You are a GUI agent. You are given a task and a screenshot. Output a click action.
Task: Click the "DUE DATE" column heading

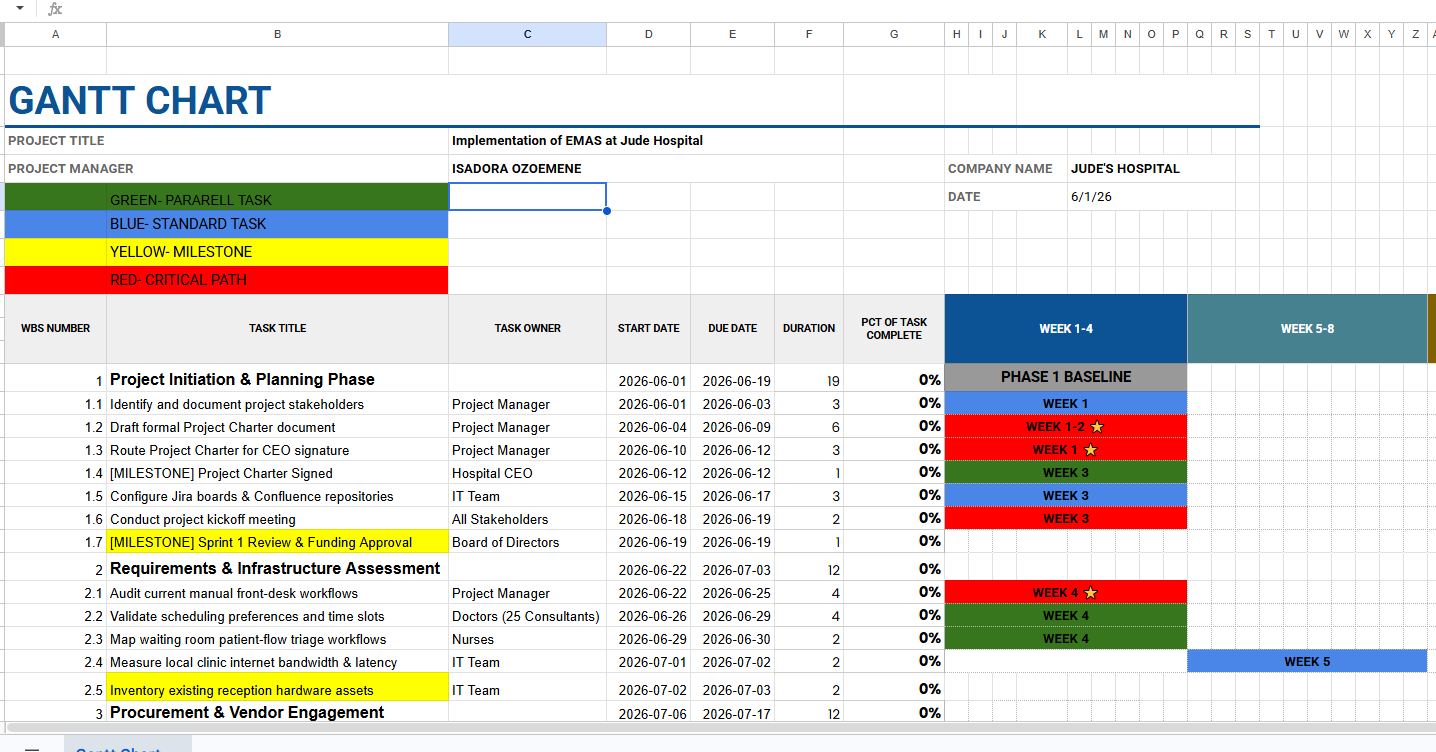[x=732, y=329]
